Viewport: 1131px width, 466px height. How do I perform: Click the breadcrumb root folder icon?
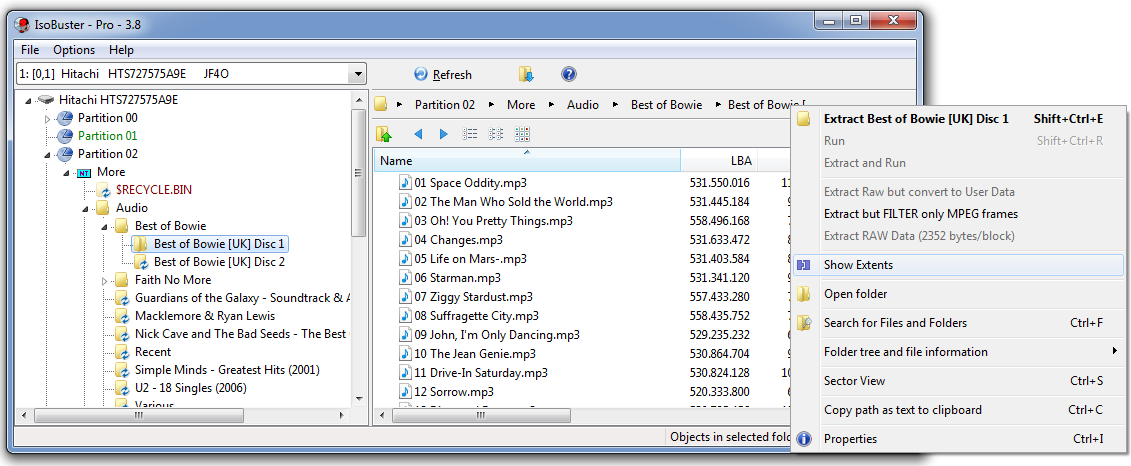[381, 105]
